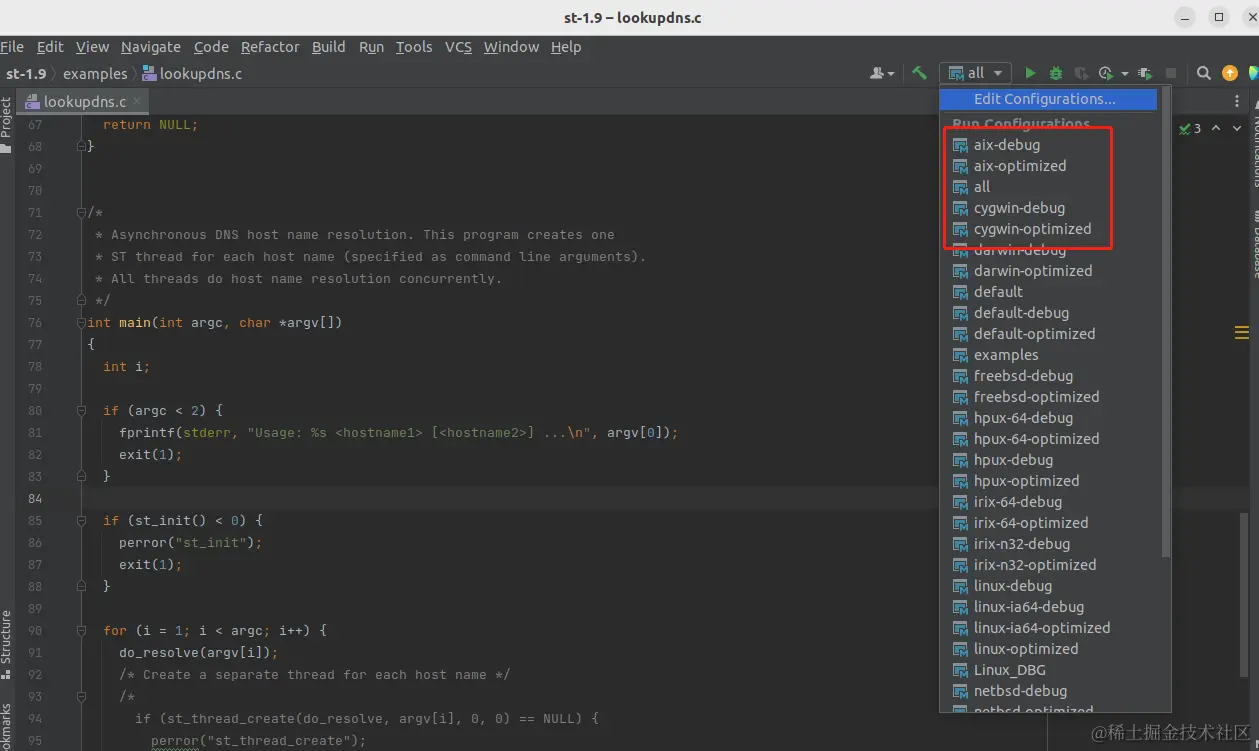Screen dimensions: 1259x751
Task: Click the inspection checkmark showing 3
Action: coord(1190,128)
